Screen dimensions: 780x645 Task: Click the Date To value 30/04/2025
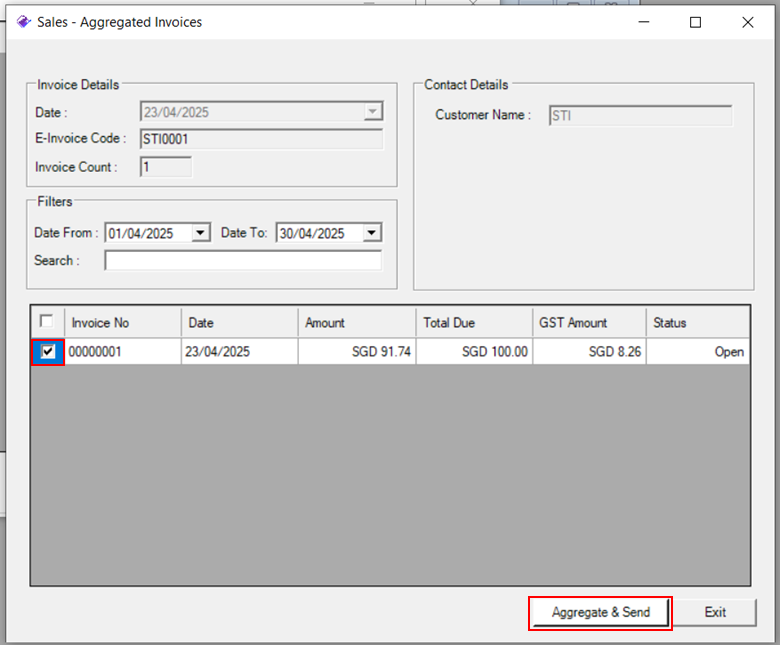(312, 233)
